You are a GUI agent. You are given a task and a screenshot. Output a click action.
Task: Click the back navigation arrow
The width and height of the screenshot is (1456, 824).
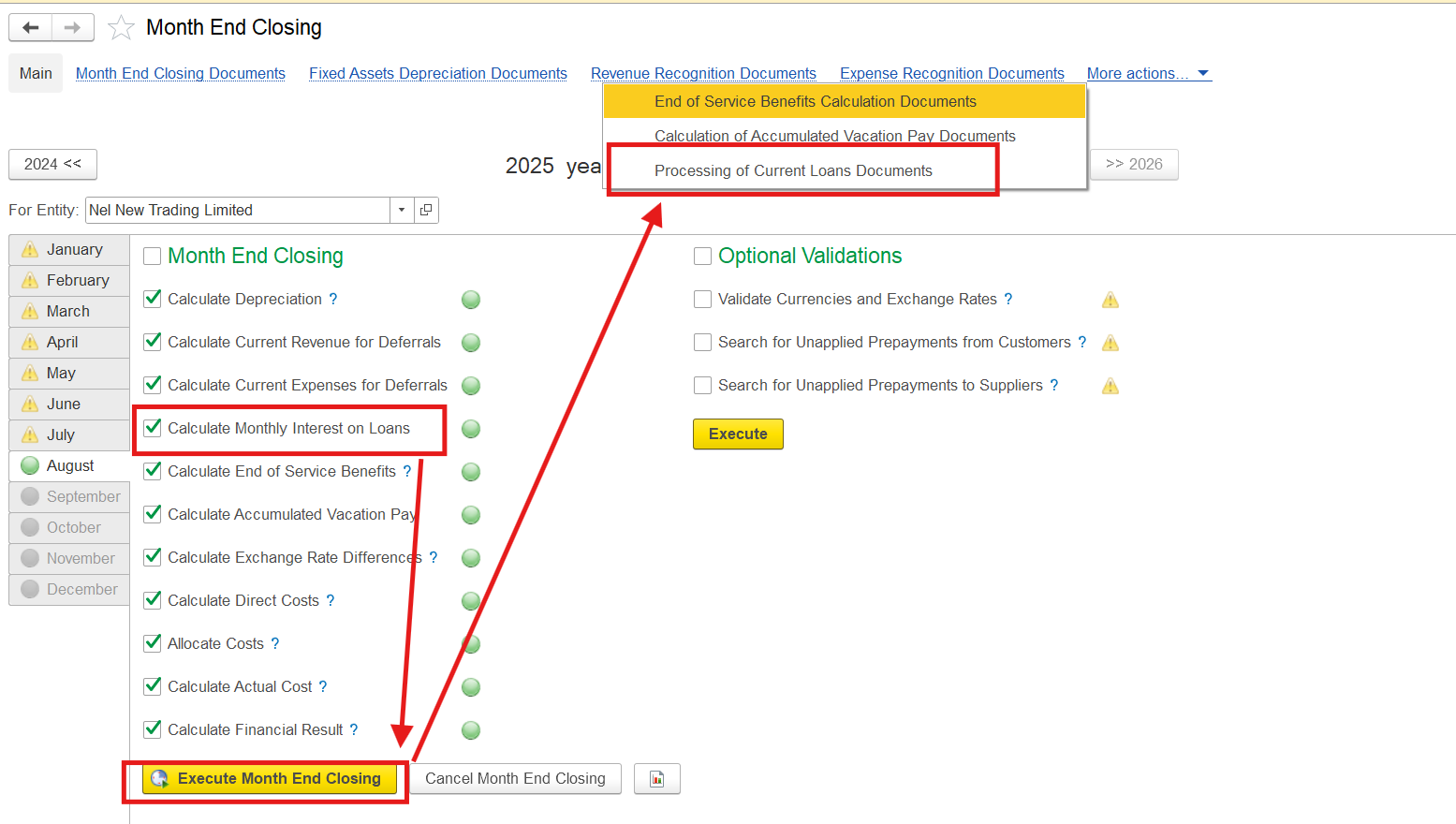tap(31, 28)
